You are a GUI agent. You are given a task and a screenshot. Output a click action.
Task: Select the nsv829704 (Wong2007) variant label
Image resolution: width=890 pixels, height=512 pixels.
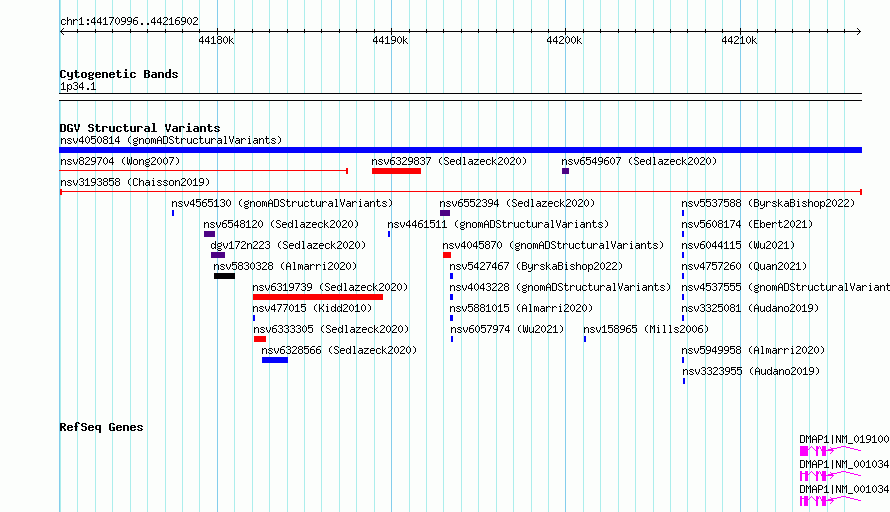tap(120, 161)
